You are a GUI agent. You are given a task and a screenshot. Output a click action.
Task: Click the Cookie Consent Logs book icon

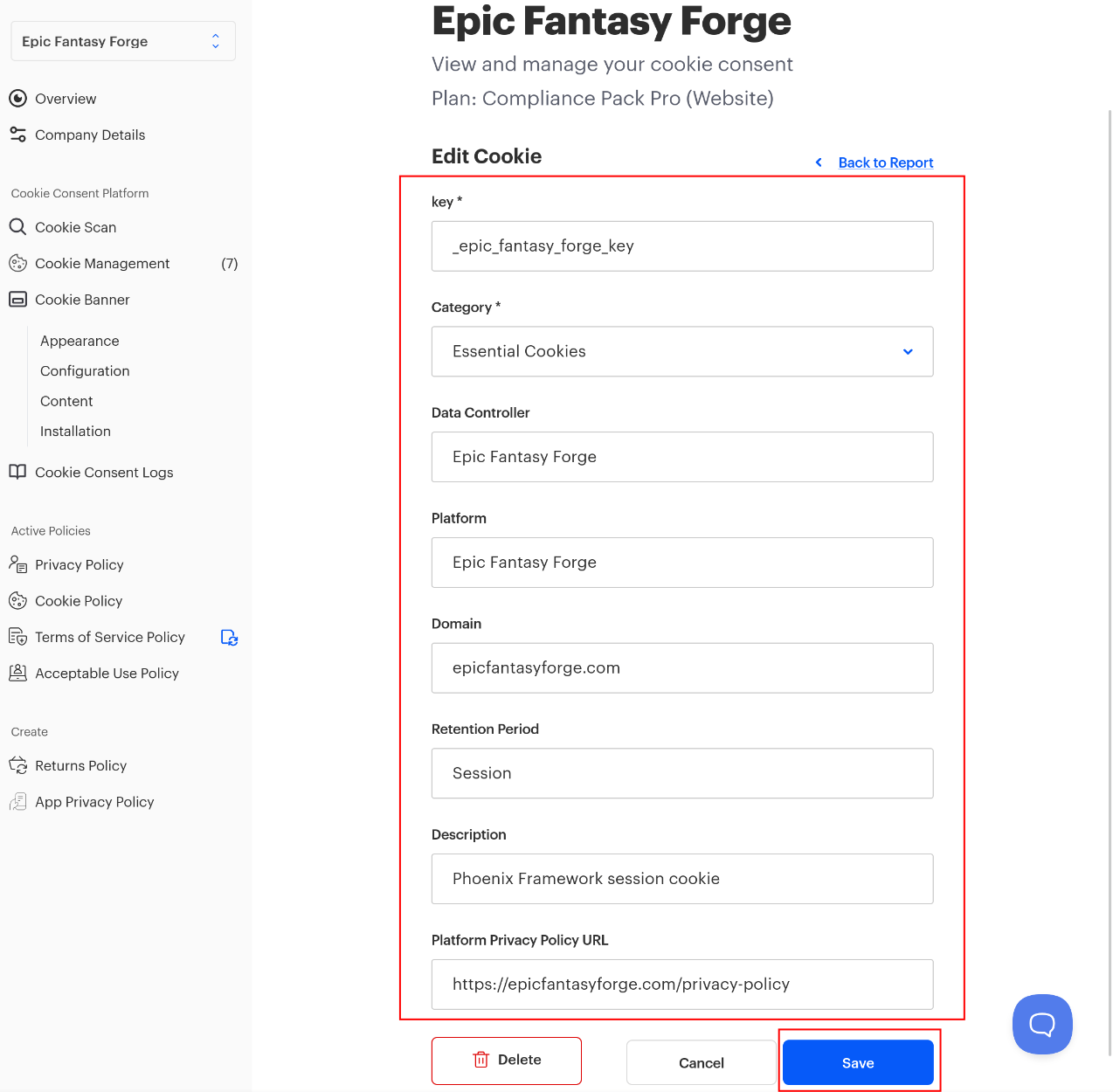[x=17, y=472]
